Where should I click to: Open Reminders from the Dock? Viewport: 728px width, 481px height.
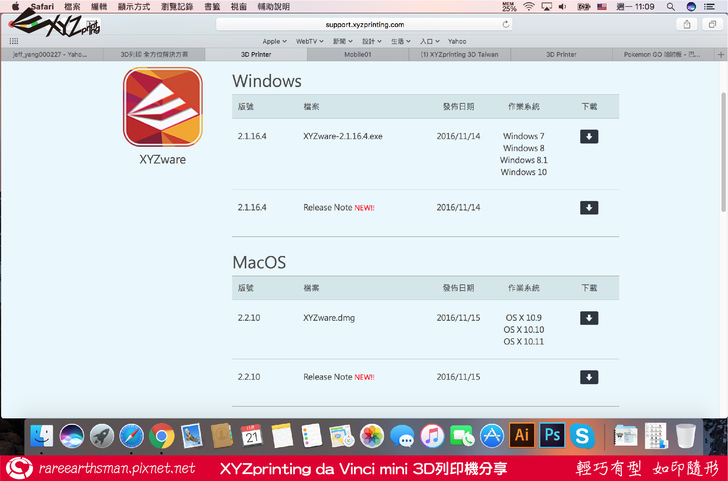pyautogui.click(x=312, y=436)
